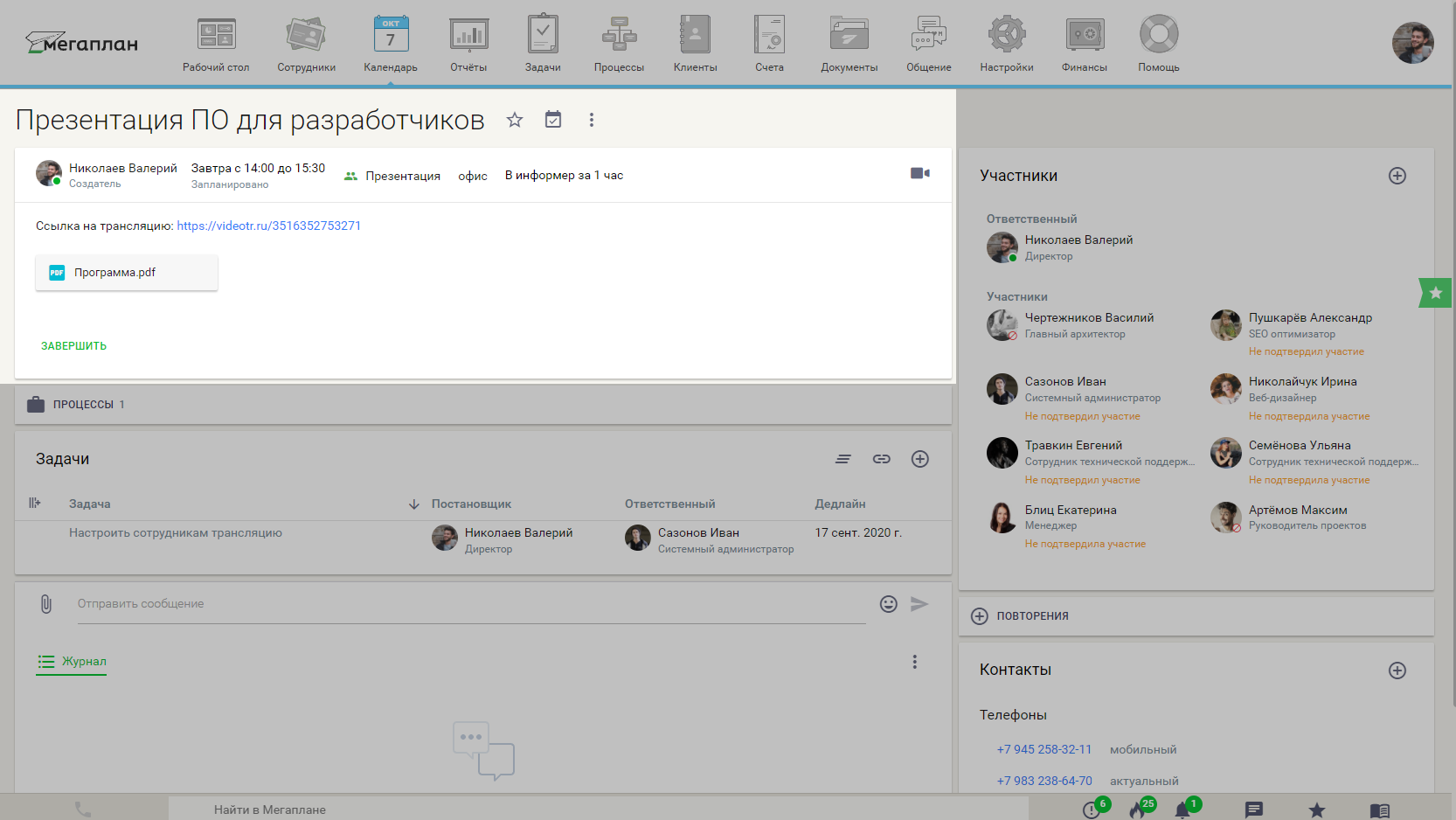The height and width of the screenshot is (820, 1456).
Task: Send message with arrow icon
Action: click(x=919, y=604)
